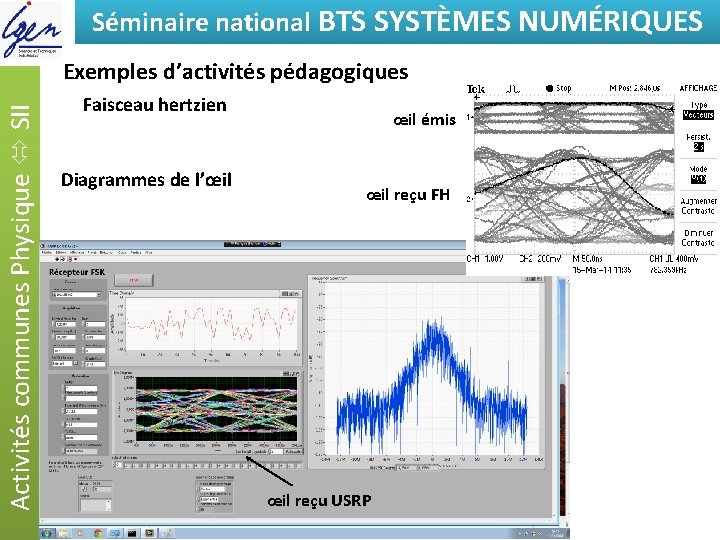Viewport: 720px width, 540px height.
Task: Click the 'œil reçu FH' label
Action: 408,195
